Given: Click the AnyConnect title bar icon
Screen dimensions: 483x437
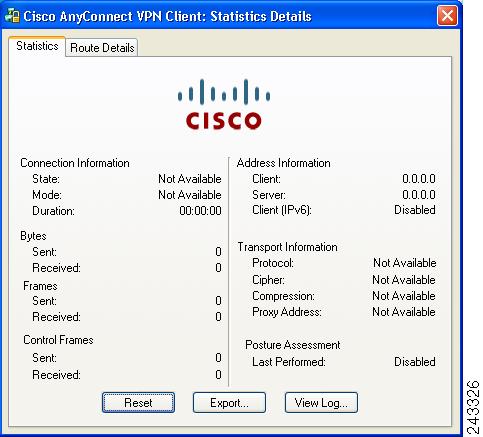Looking at the screenshot, I should click(x=13, y=16).
